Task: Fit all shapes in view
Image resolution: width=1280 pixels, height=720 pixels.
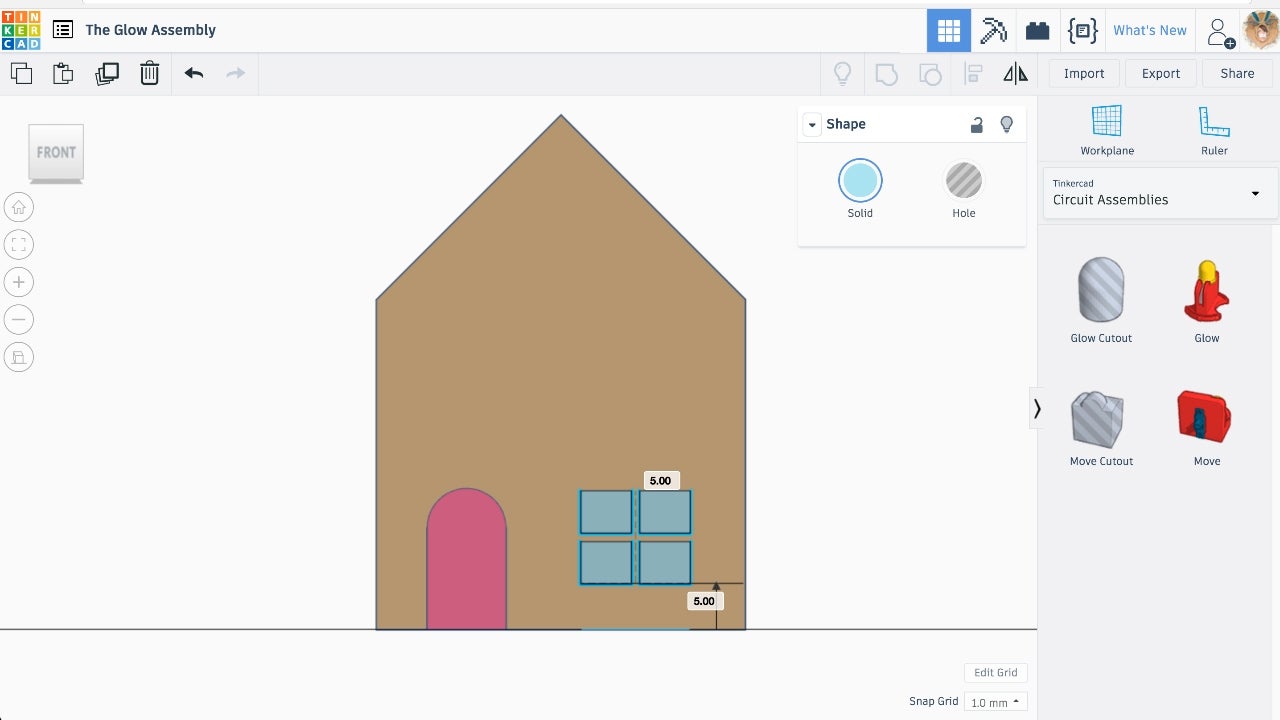Action: [x=19, y=245]
